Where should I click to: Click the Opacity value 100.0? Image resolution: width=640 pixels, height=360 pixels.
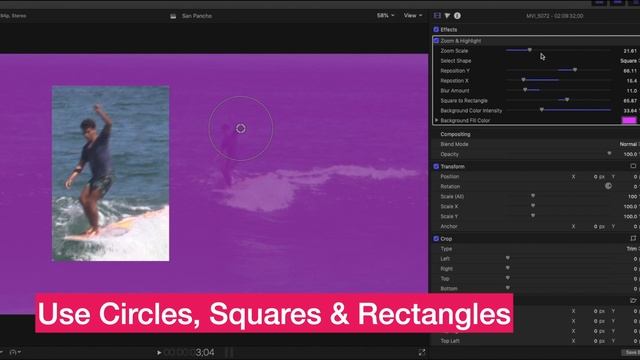click(x=631, y=154)
